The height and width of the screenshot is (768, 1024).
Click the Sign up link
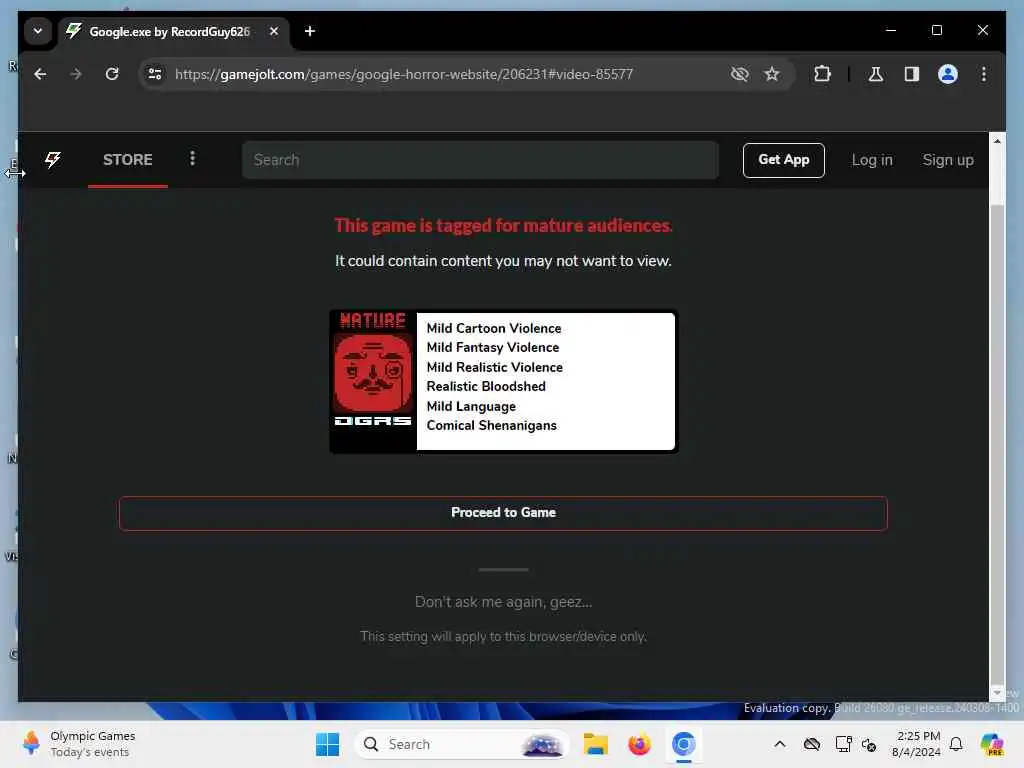(x=948, y=160)
